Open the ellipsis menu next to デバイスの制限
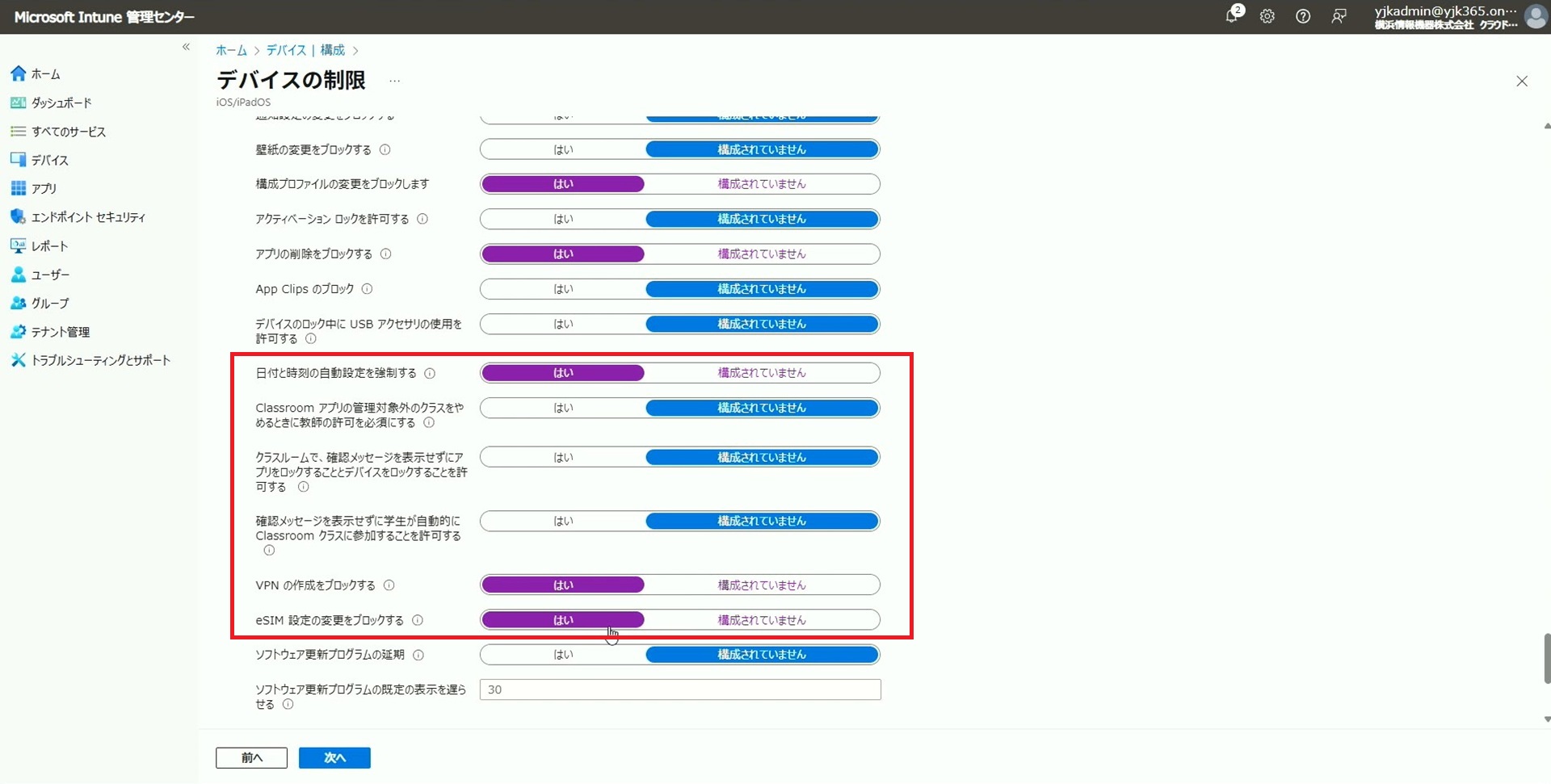The image size is (1551, 784). [394, 81]
